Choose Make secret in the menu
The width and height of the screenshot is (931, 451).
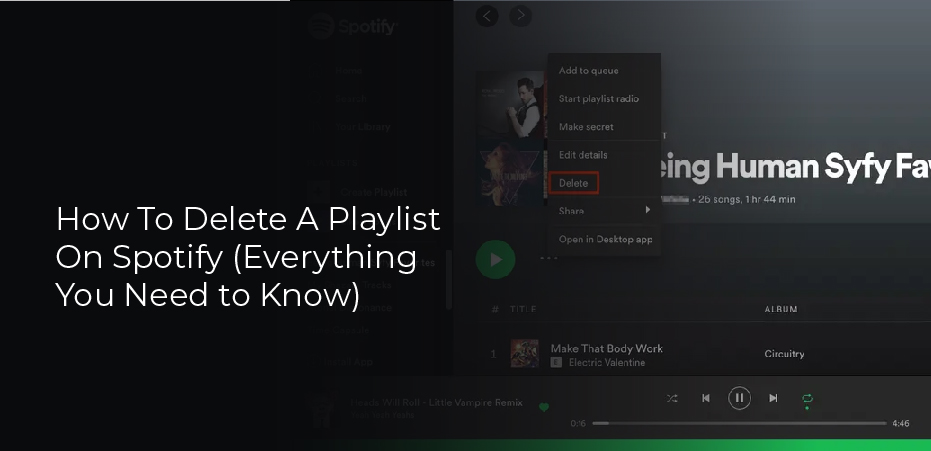[x=586, y=127]
